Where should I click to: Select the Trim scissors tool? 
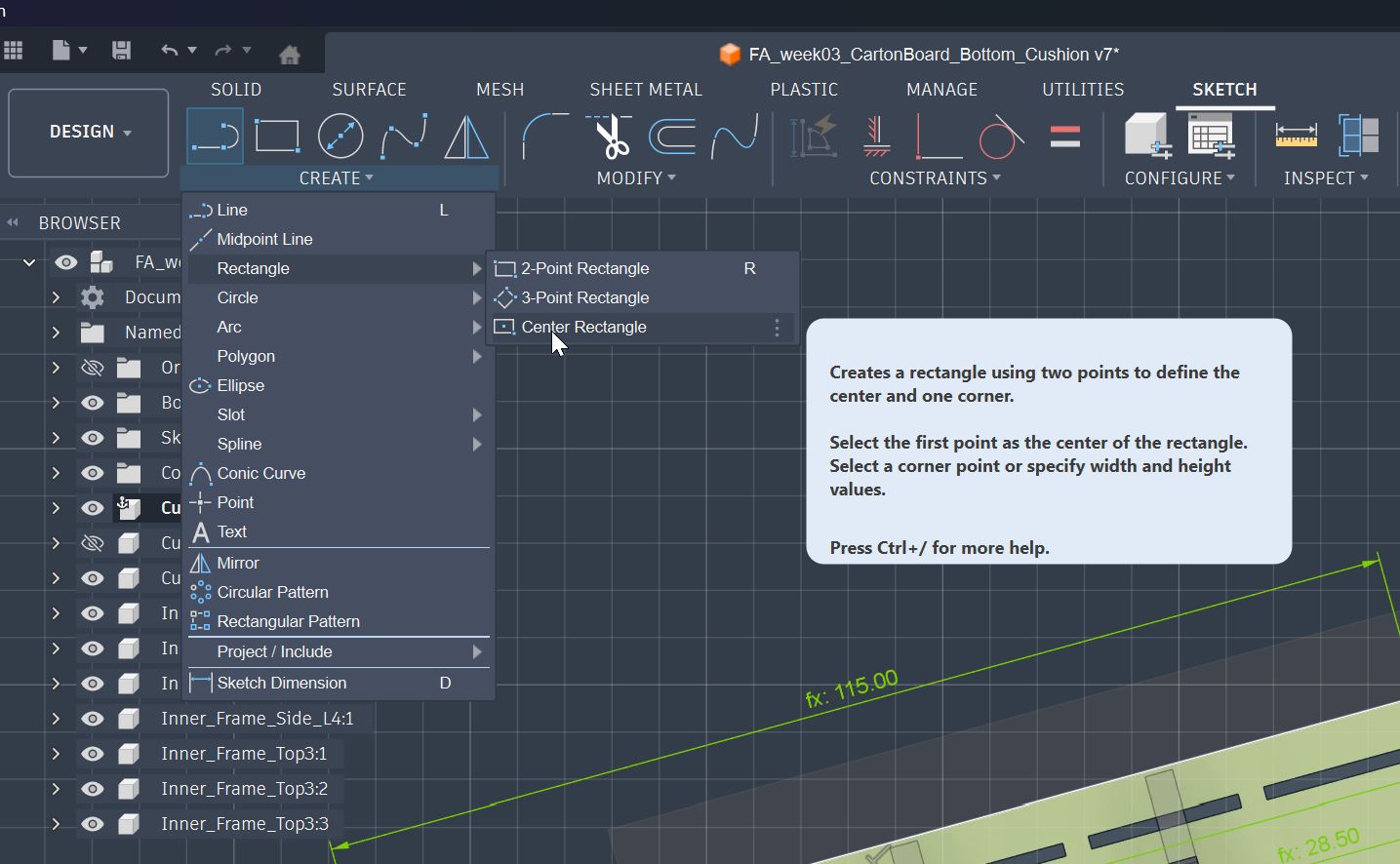click(611, 137)
